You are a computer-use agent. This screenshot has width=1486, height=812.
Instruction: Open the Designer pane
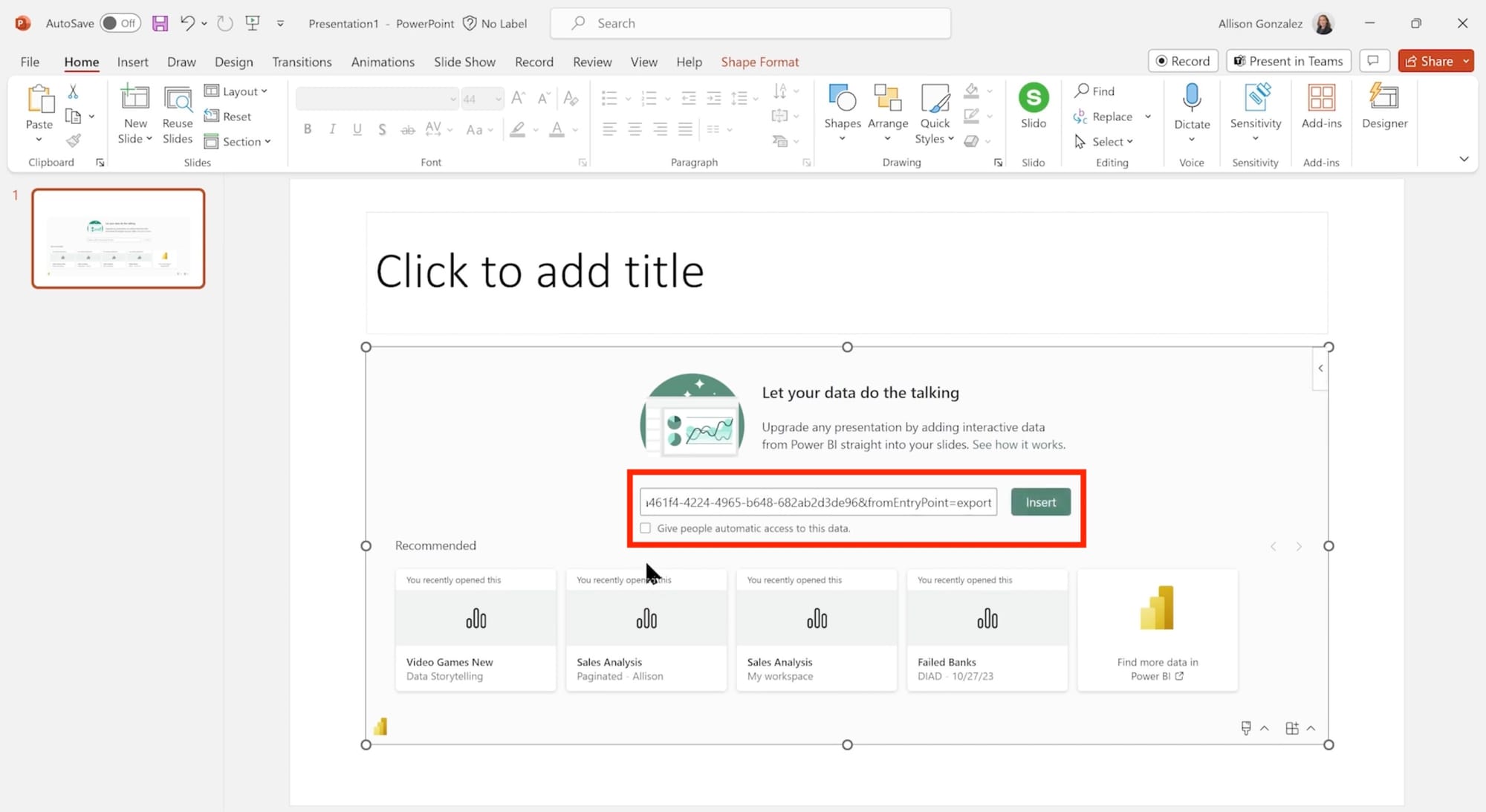click(1384, 107)
